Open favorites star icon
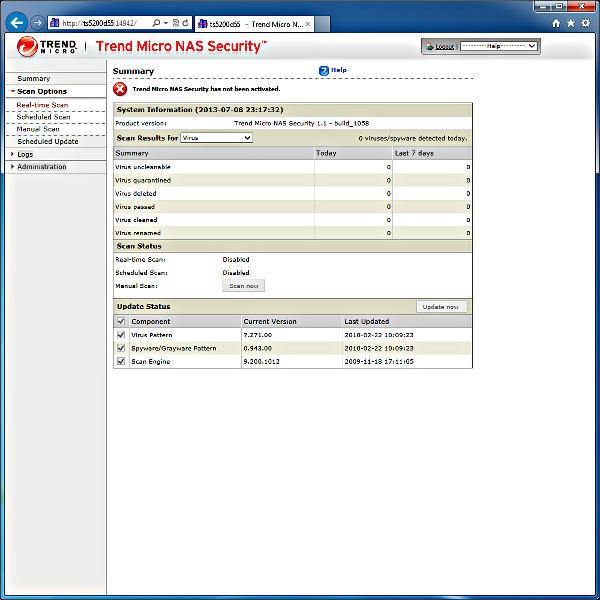 (x=571, y=23)
